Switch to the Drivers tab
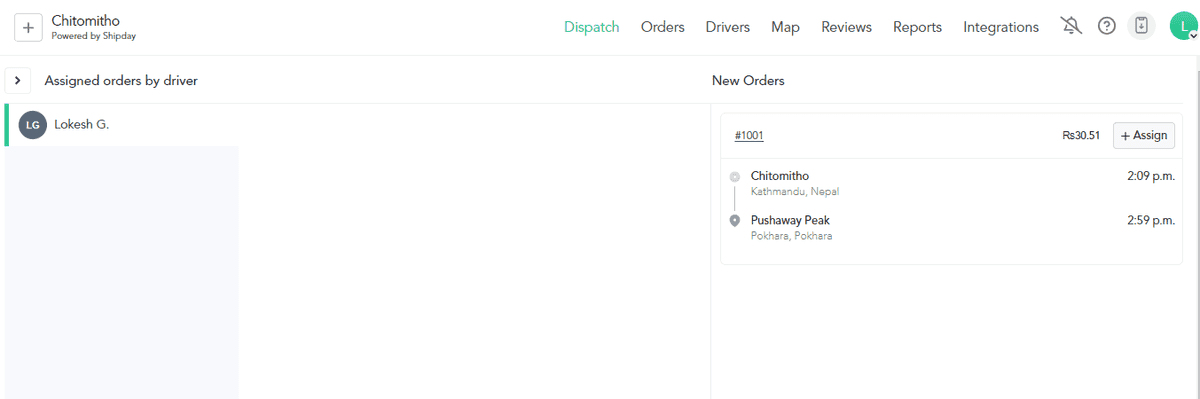This screenshot has width=1200, height=399. coord(727,27)
